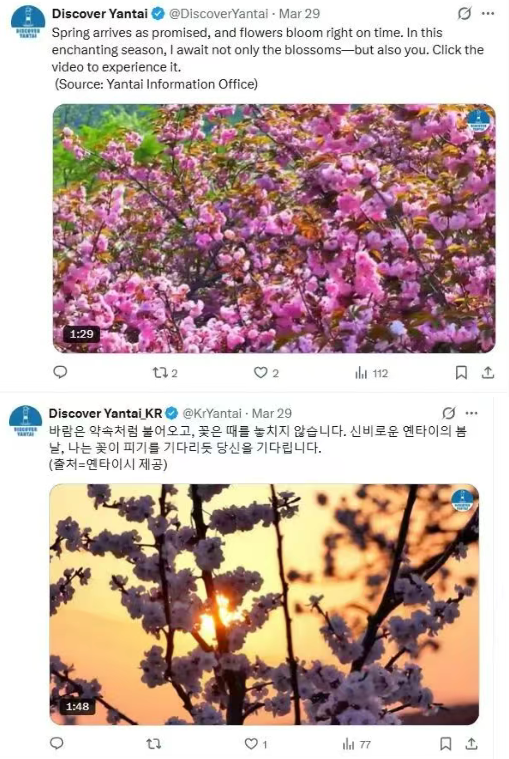
Task: Open Grok icon on the Discover Yantai tweet
Action: point(464,14)
